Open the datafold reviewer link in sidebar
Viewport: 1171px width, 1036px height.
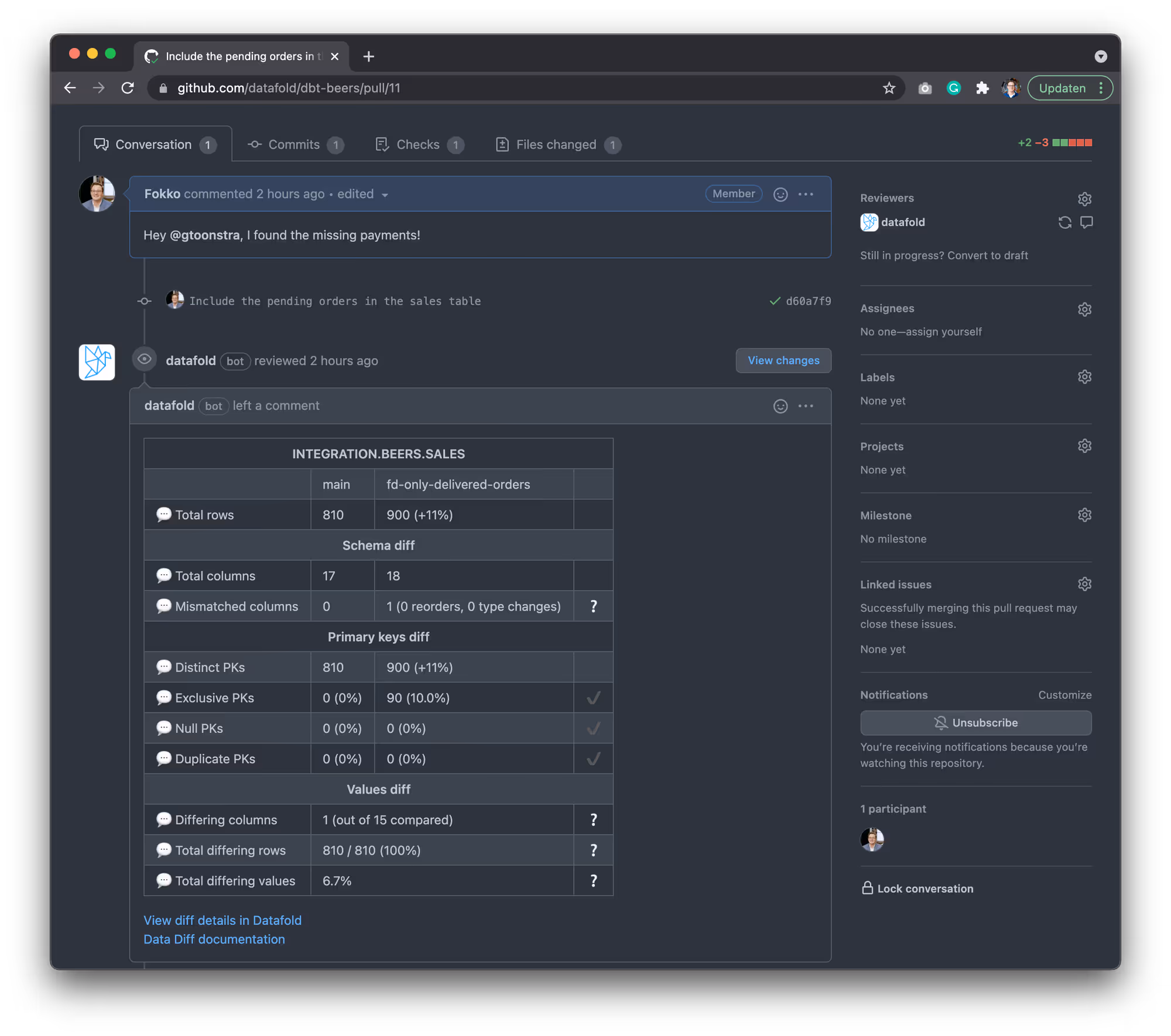pos(902,222)
